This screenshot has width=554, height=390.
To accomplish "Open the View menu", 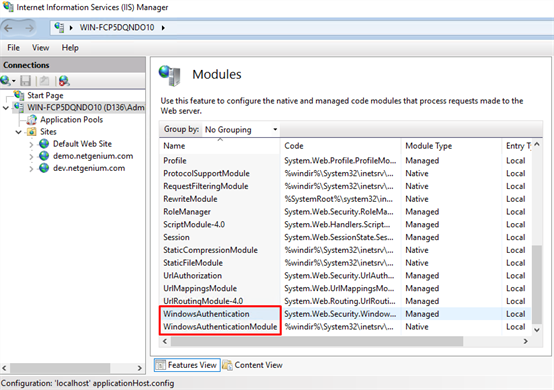I will coord(40,48).
